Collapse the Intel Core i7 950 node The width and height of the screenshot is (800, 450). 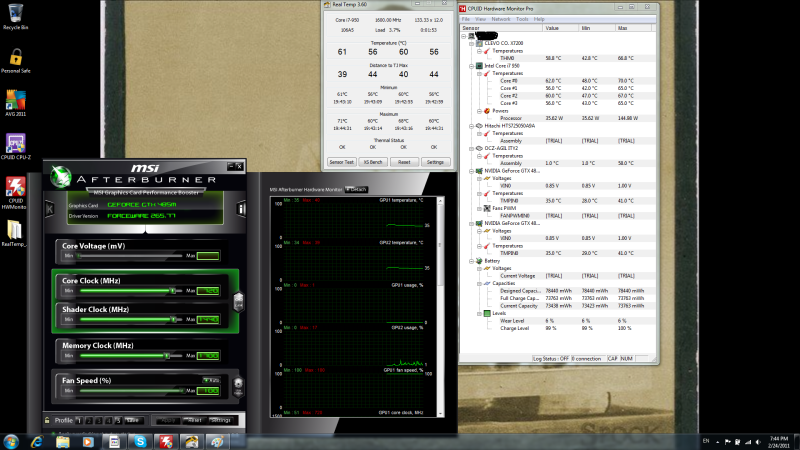pyautogui.click(x=471, y=66)
